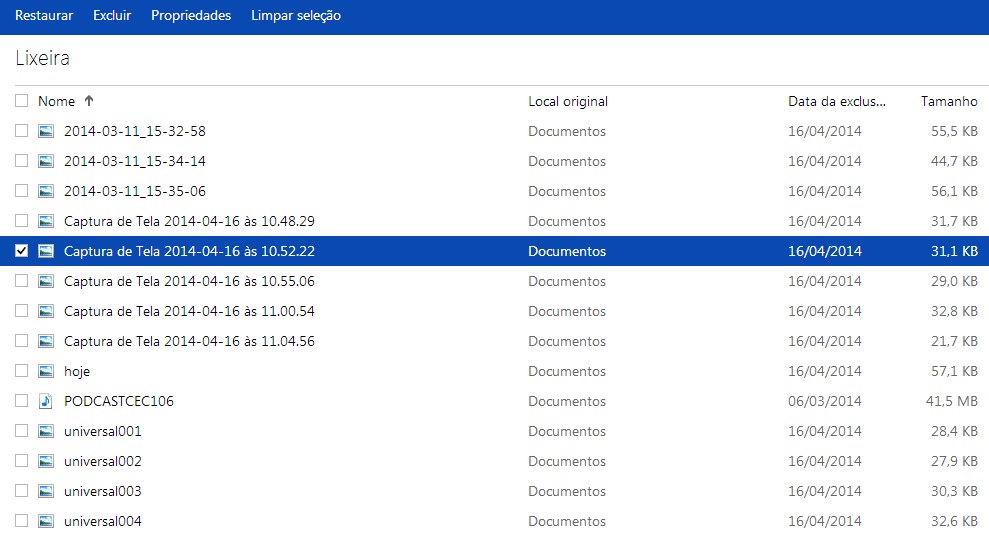
Task: Sort by Data da exclusão column header
Action: click(837, 101)
